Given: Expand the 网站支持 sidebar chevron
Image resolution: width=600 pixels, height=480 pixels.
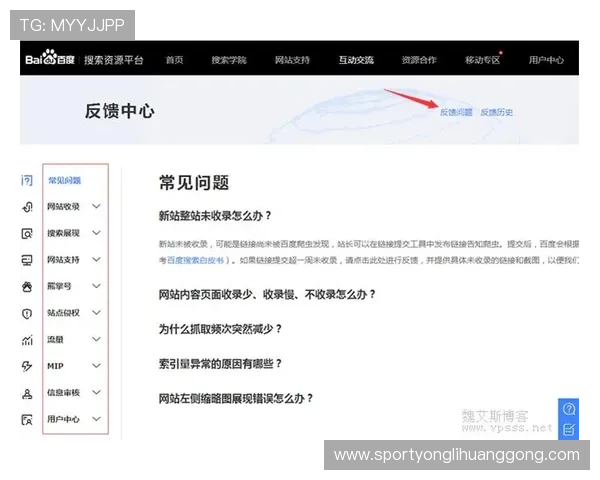Looking at the screenshot, I should click(96, 260).
